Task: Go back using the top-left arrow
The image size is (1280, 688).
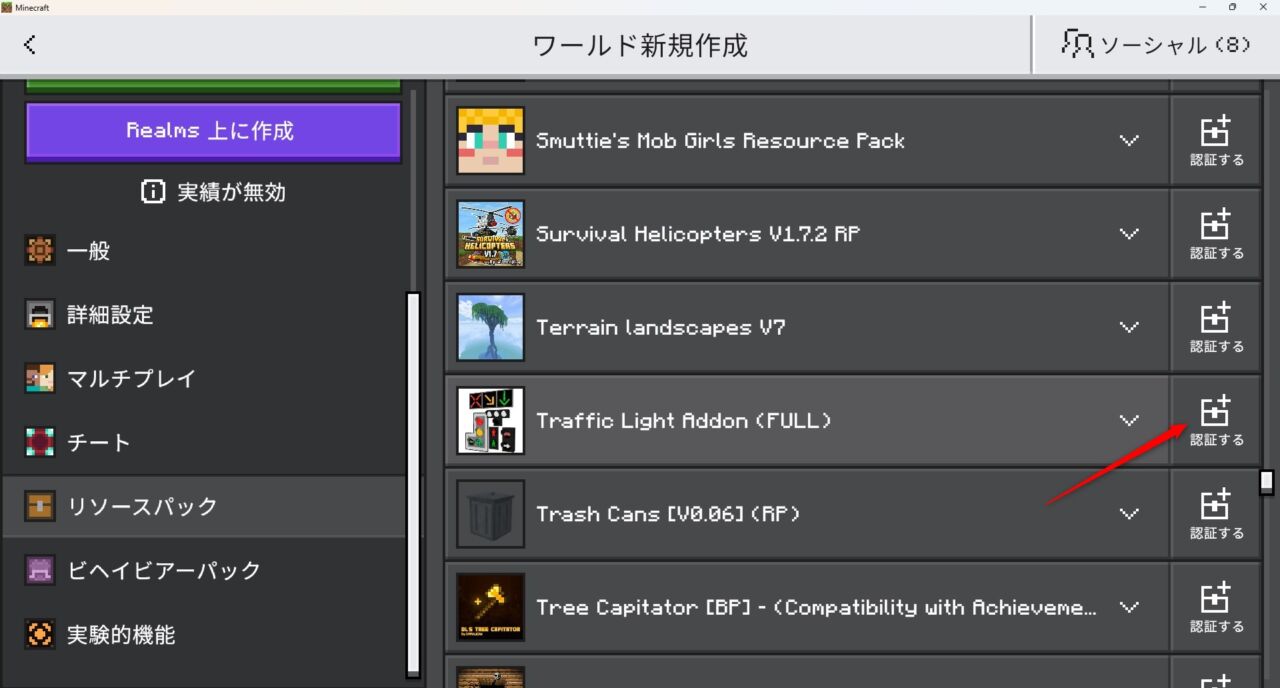Action: pyautogui.click(x=30, y=44)
